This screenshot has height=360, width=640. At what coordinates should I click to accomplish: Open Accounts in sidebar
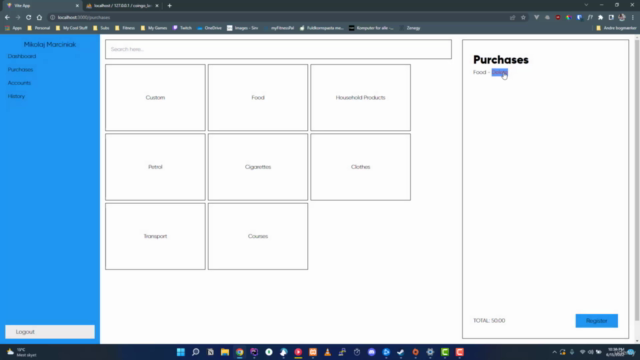point(19,83)
